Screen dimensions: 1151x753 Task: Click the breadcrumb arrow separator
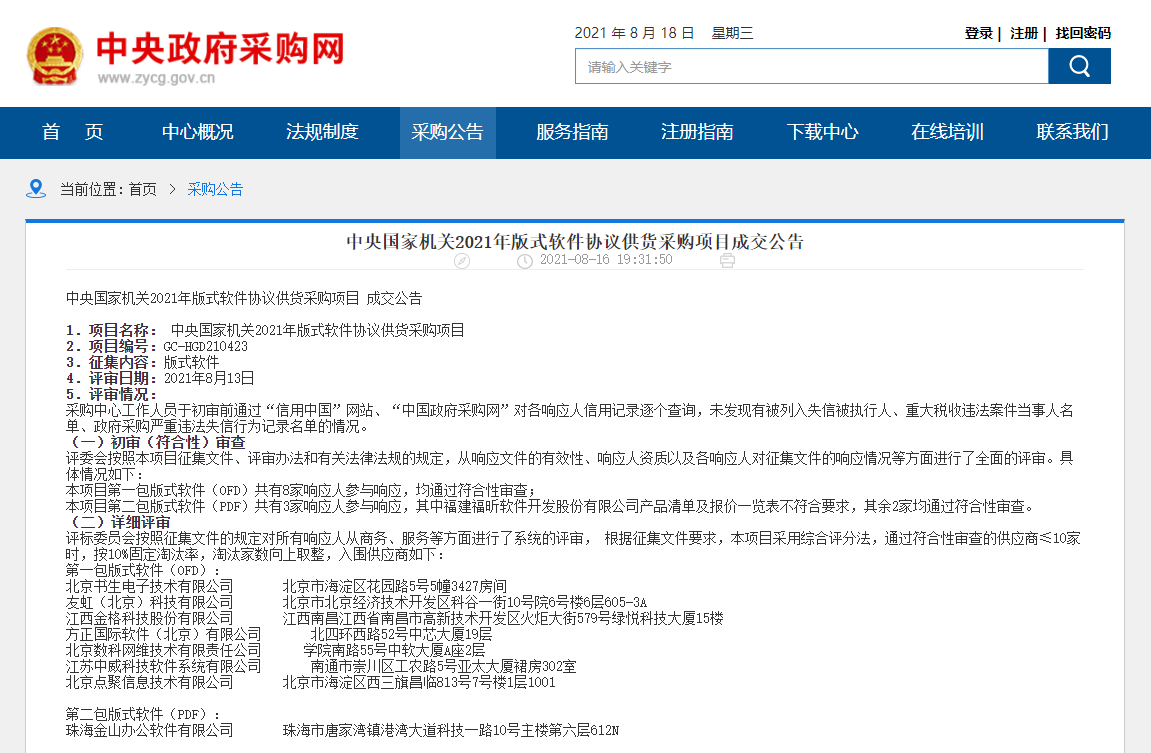[172, 189]
